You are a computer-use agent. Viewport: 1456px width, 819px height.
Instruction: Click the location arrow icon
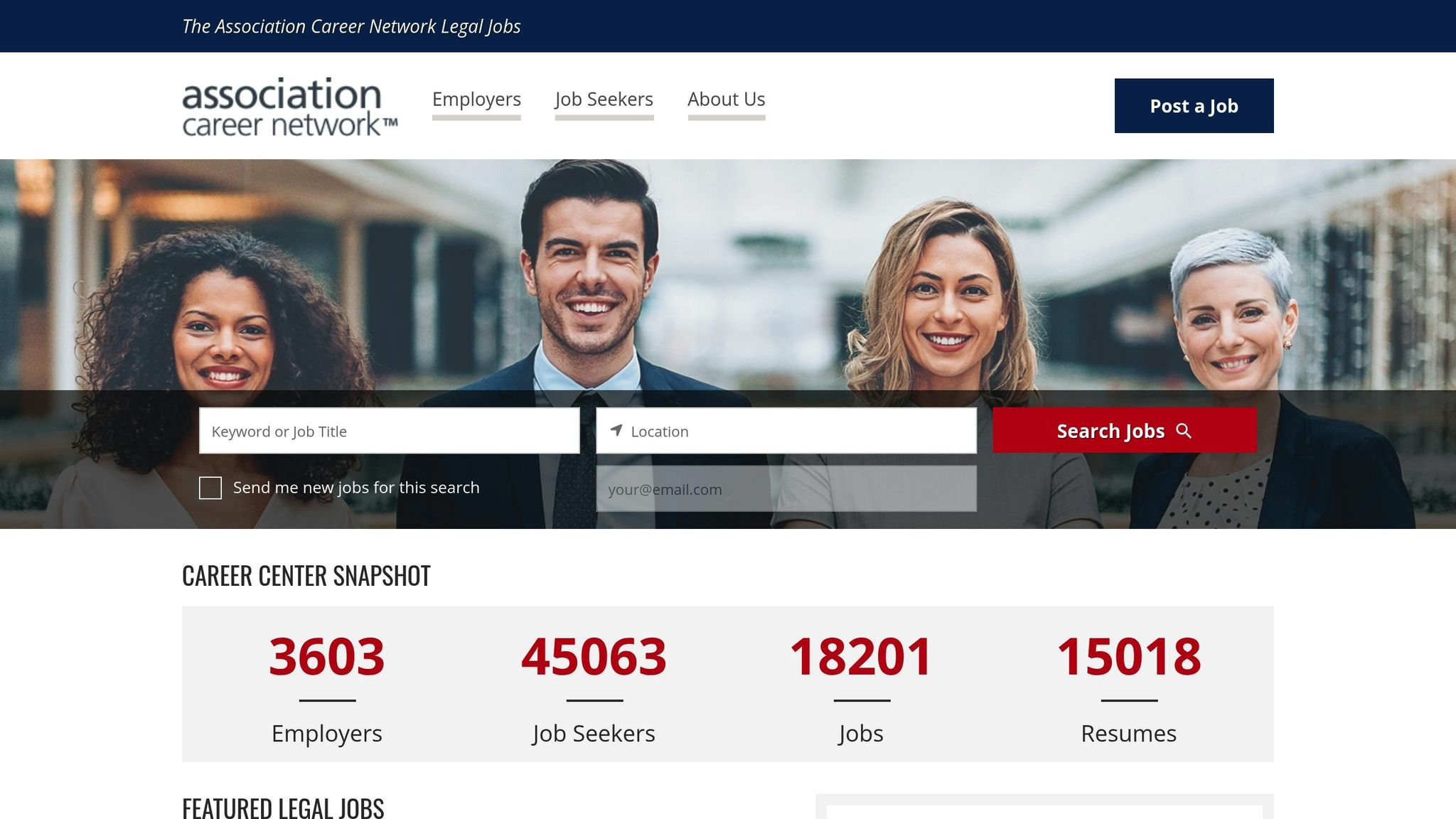[616, 430]
